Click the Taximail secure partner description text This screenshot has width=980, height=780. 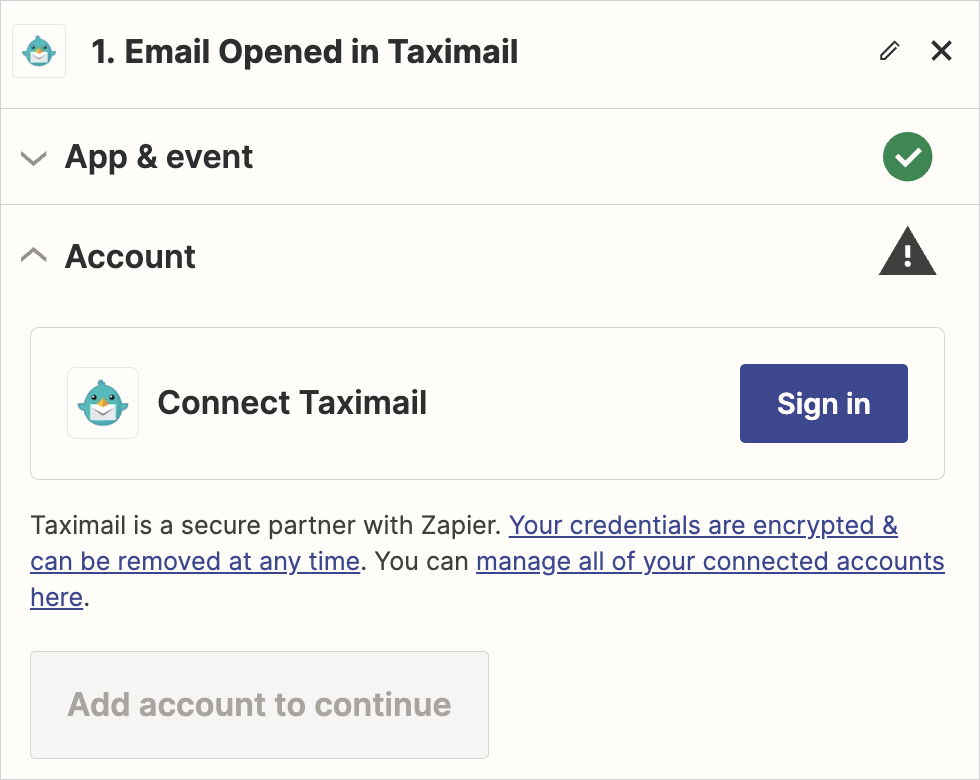pyautogui.click(x=200, y=526)
